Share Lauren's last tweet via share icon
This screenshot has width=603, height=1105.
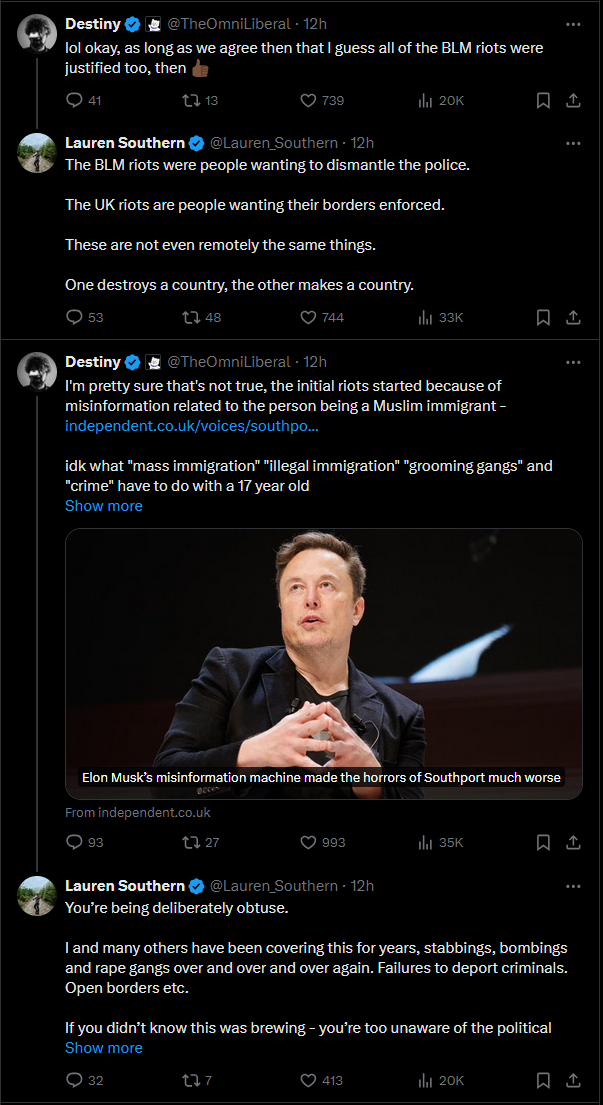pyautogui.click(x=573, y=1080)
